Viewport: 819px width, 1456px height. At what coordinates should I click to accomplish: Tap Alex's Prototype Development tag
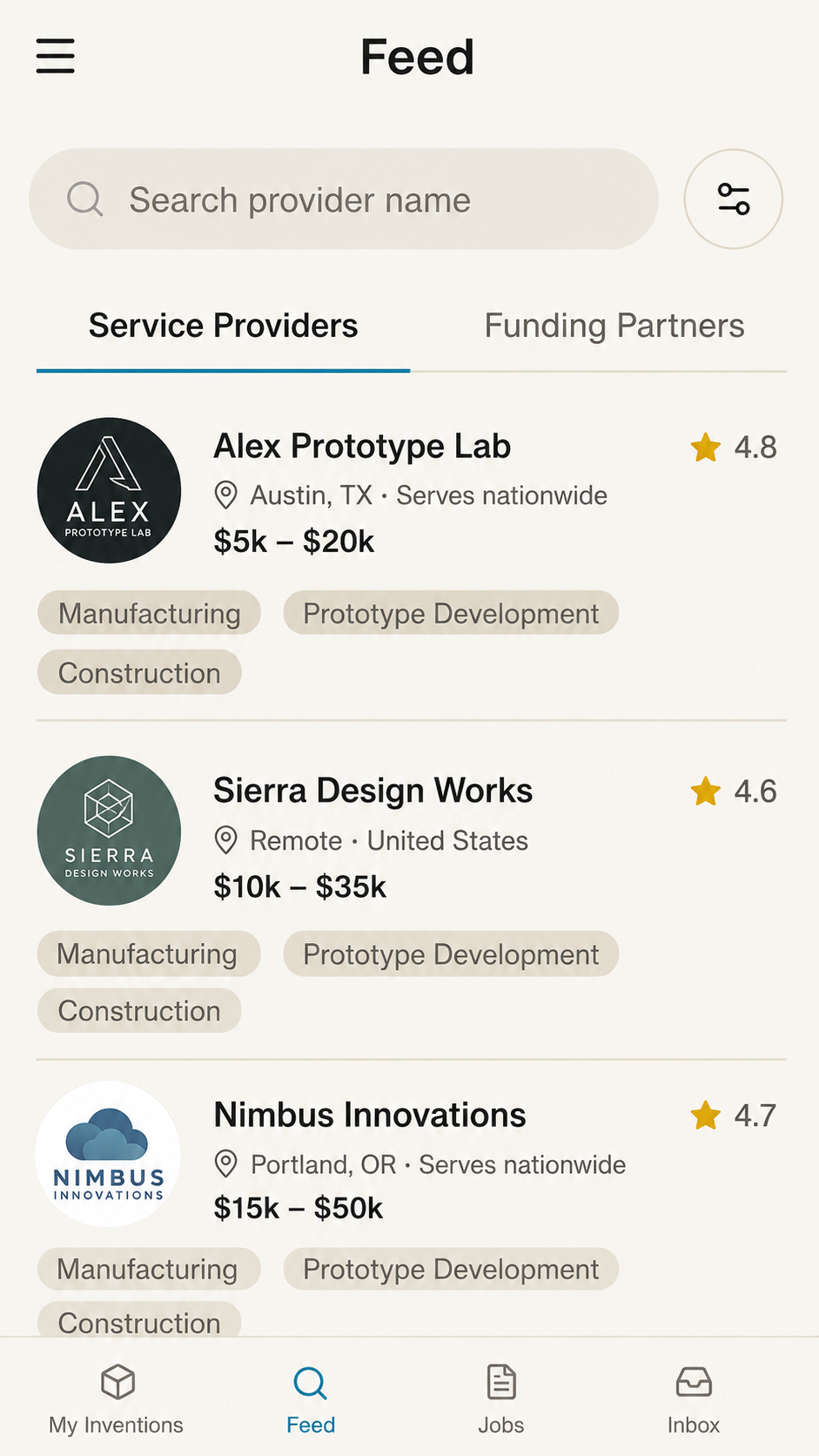coord(451,613)
